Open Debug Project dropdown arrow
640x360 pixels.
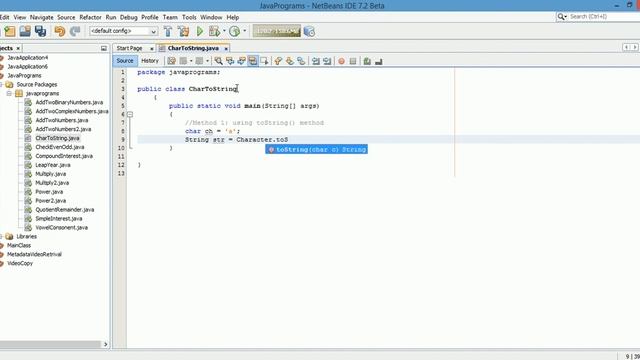point(224,31)
